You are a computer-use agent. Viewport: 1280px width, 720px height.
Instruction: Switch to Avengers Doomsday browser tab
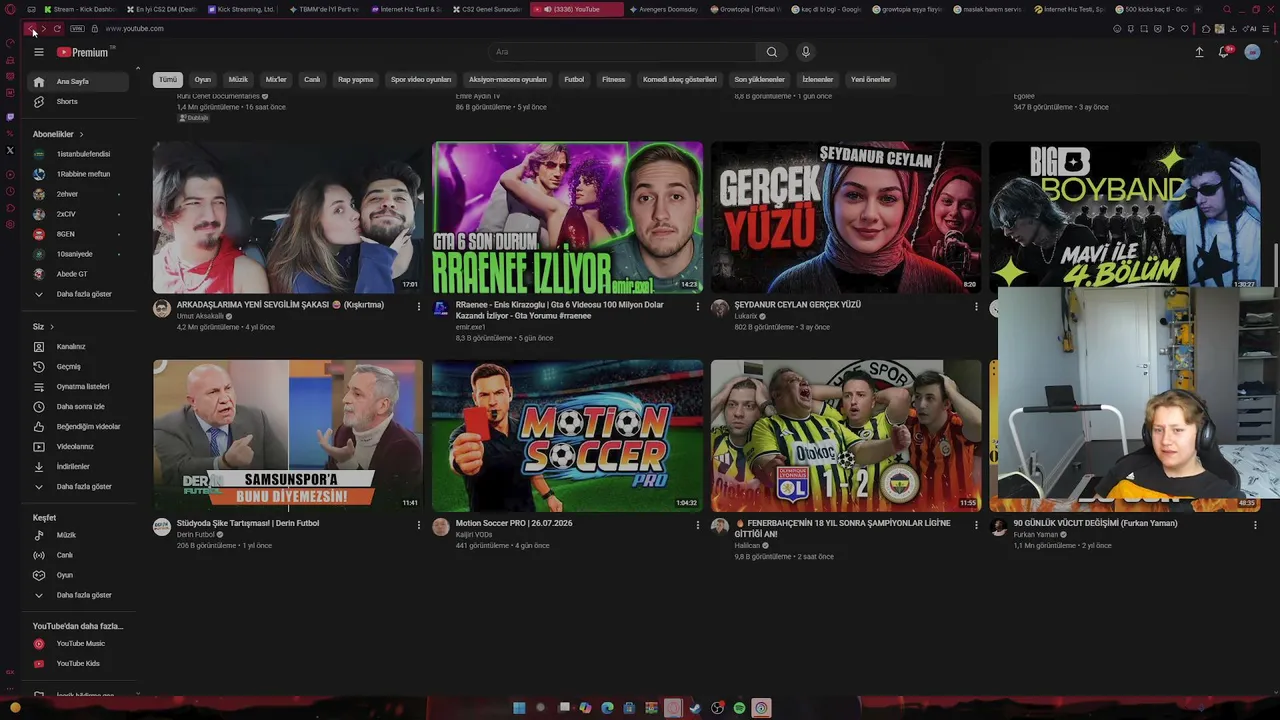coord(665,9)
